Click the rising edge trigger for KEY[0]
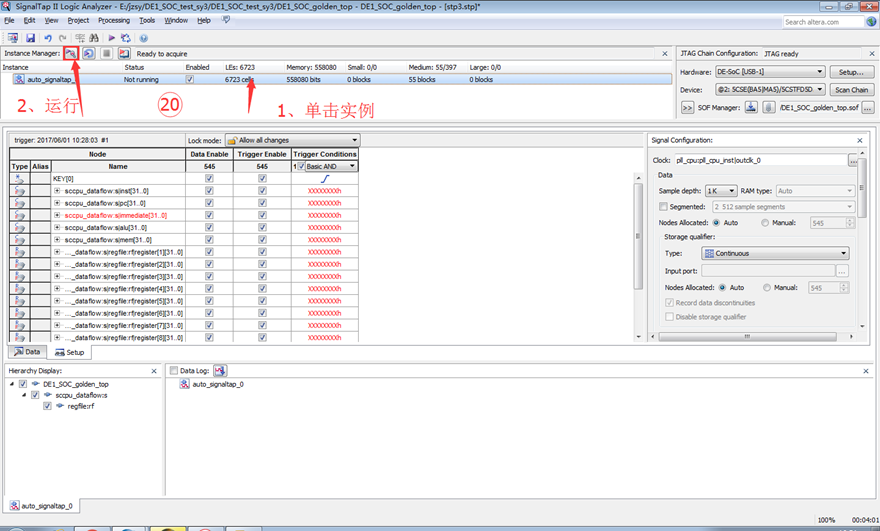Viewport: 880px width, 531px height. pyautogui.click(x=324, y=178)
